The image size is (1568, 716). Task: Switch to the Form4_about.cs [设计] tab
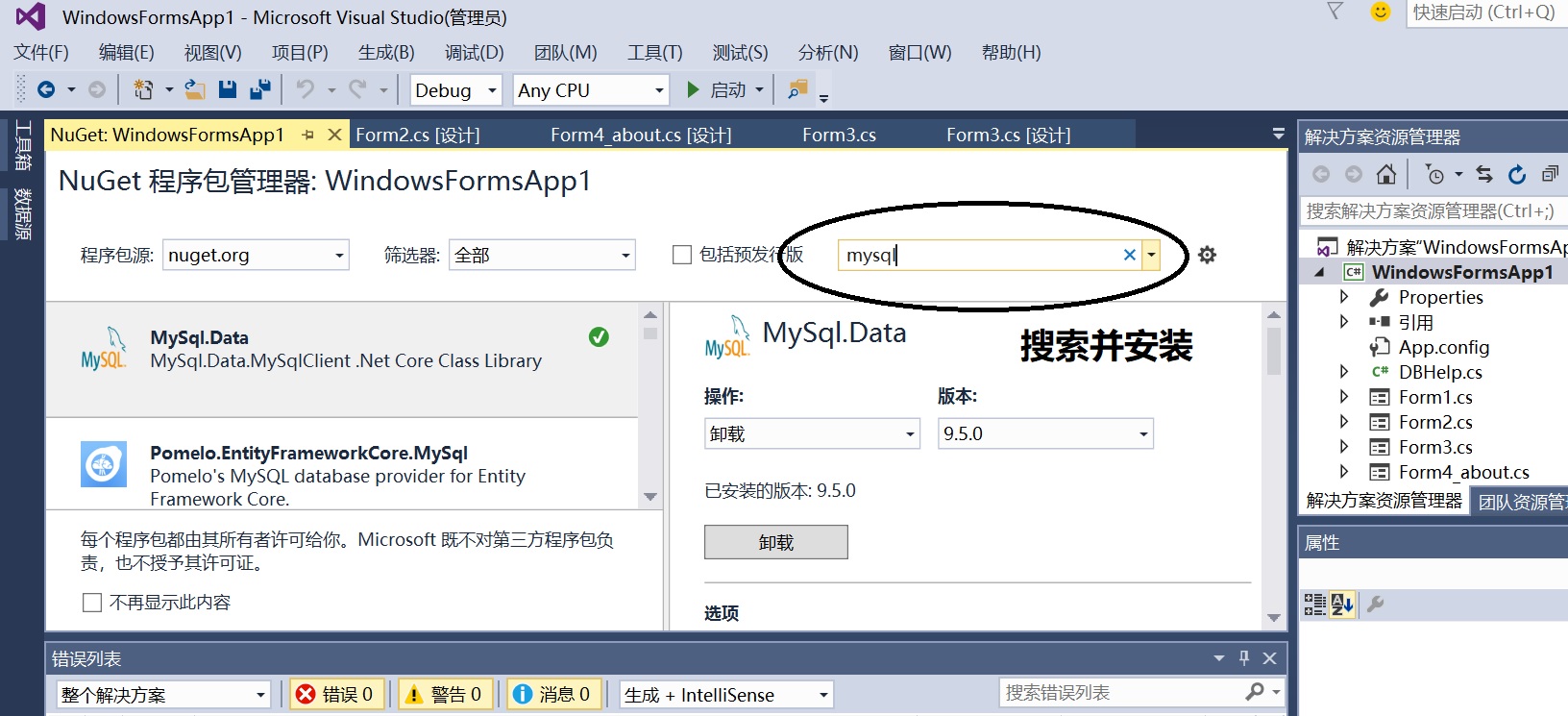click(641, 136)
